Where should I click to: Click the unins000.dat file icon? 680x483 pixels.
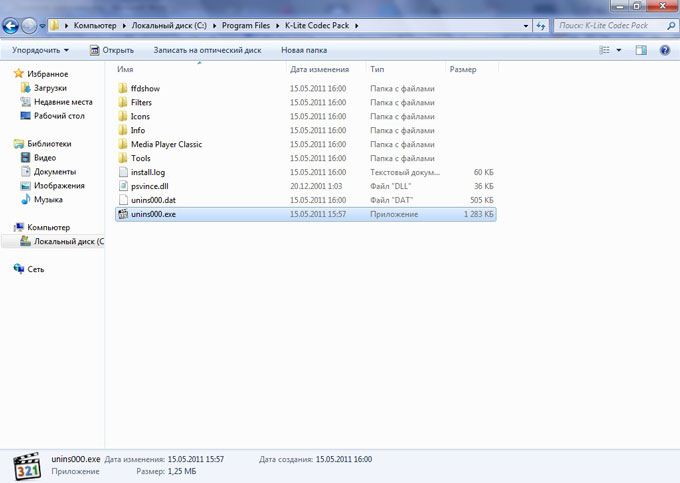pos(123,200)
